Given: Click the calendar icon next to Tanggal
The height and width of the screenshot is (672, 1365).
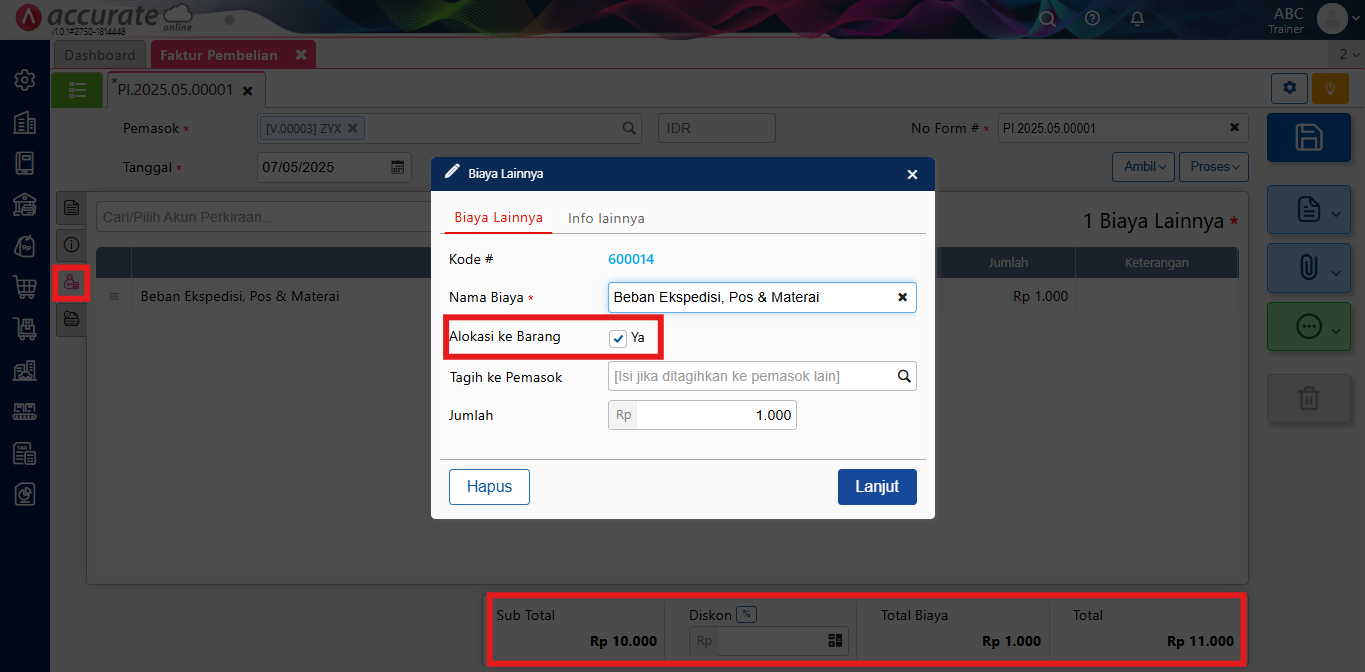Looking at the screenshot, I should coord(397,167).
